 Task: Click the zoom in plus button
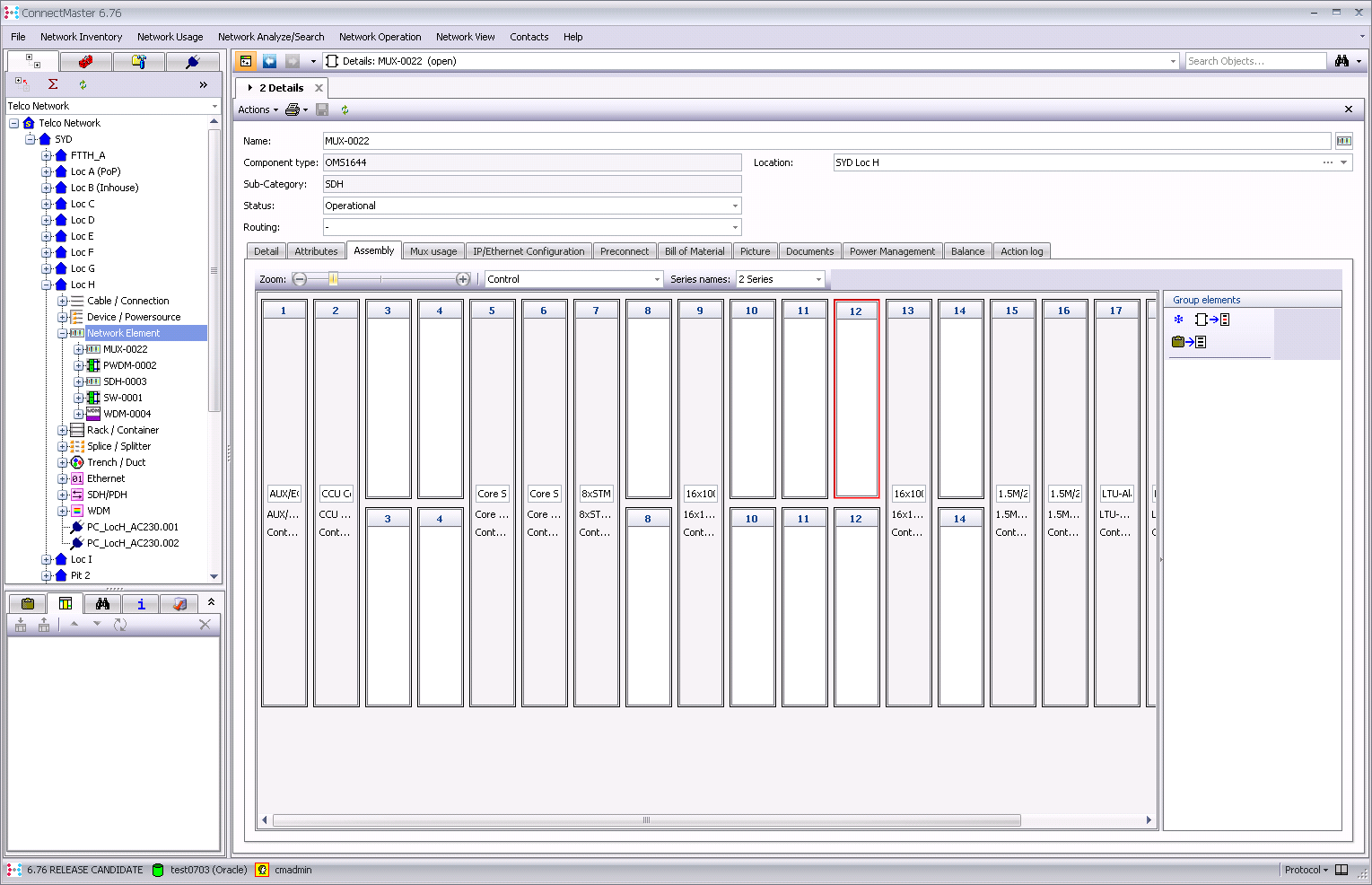click(463, 279)
